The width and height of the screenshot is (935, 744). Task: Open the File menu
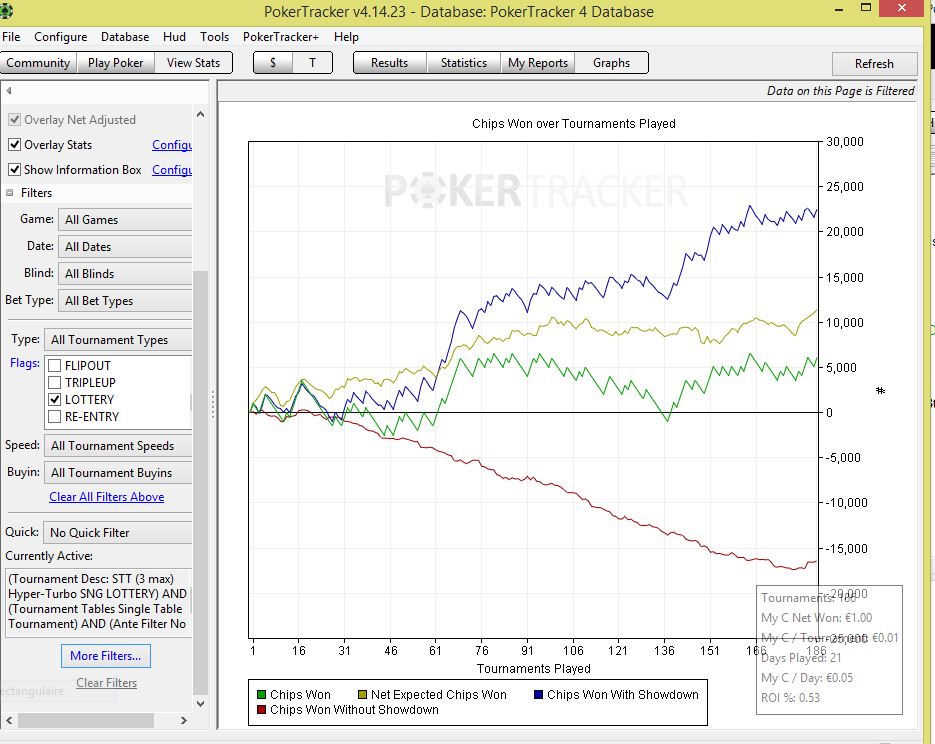(11, 36)
